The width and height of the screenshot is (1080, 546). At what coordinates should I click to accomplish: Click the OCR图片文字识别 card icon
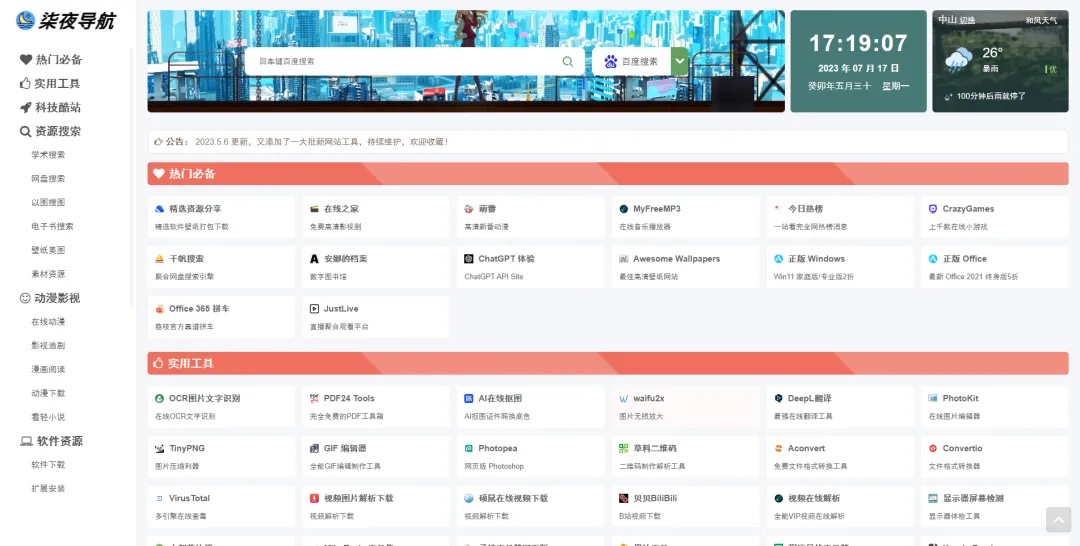click(160, 399)
